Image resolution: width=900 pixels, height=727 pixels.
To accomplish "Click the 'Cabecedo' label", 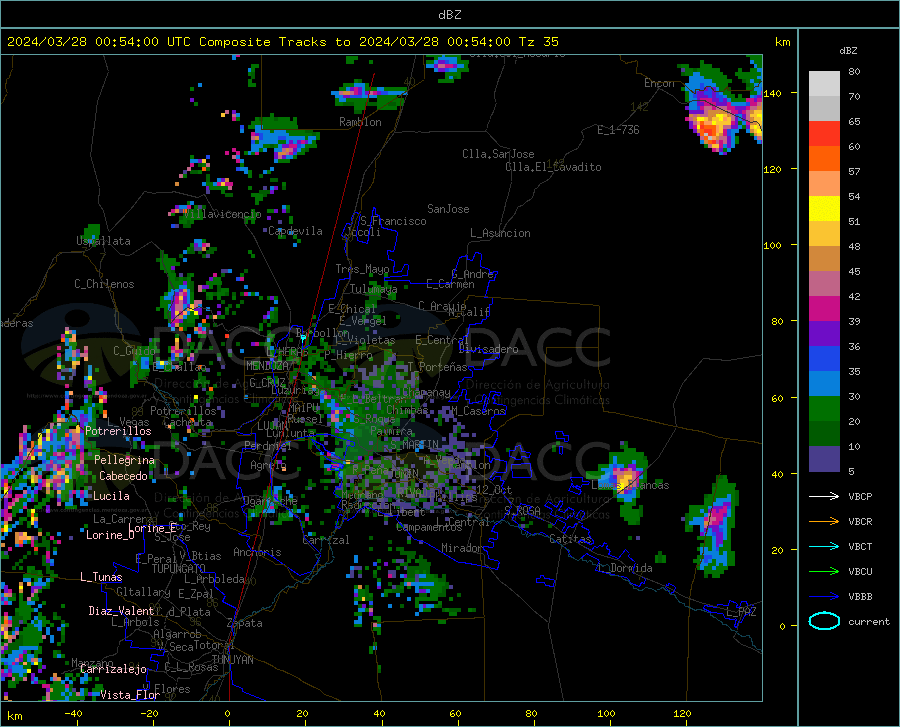I will (x=123, y=476).
